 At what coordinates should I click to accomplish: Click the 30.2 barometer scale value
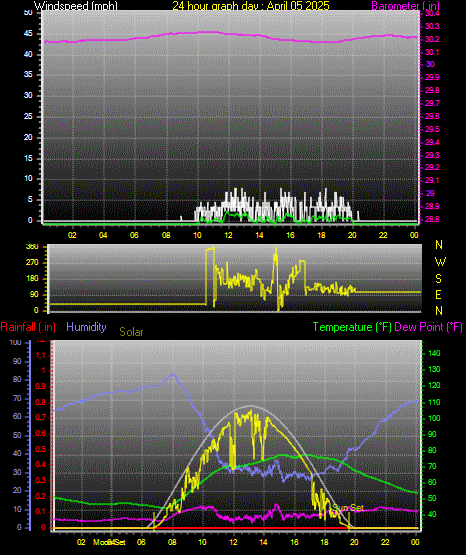pyautogui.click(x=432, y=39)
